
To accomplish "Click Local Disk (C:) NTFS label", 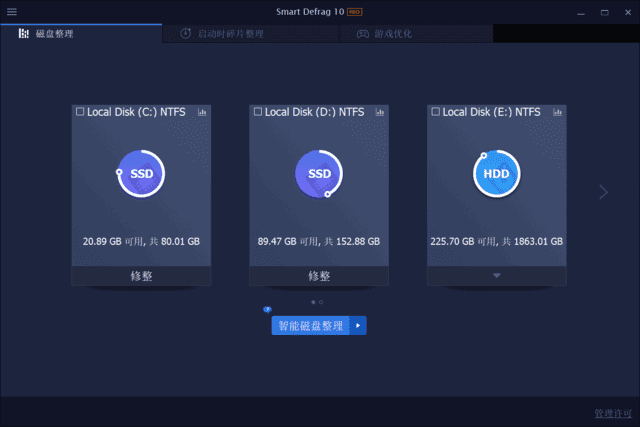I will point(136,112).
